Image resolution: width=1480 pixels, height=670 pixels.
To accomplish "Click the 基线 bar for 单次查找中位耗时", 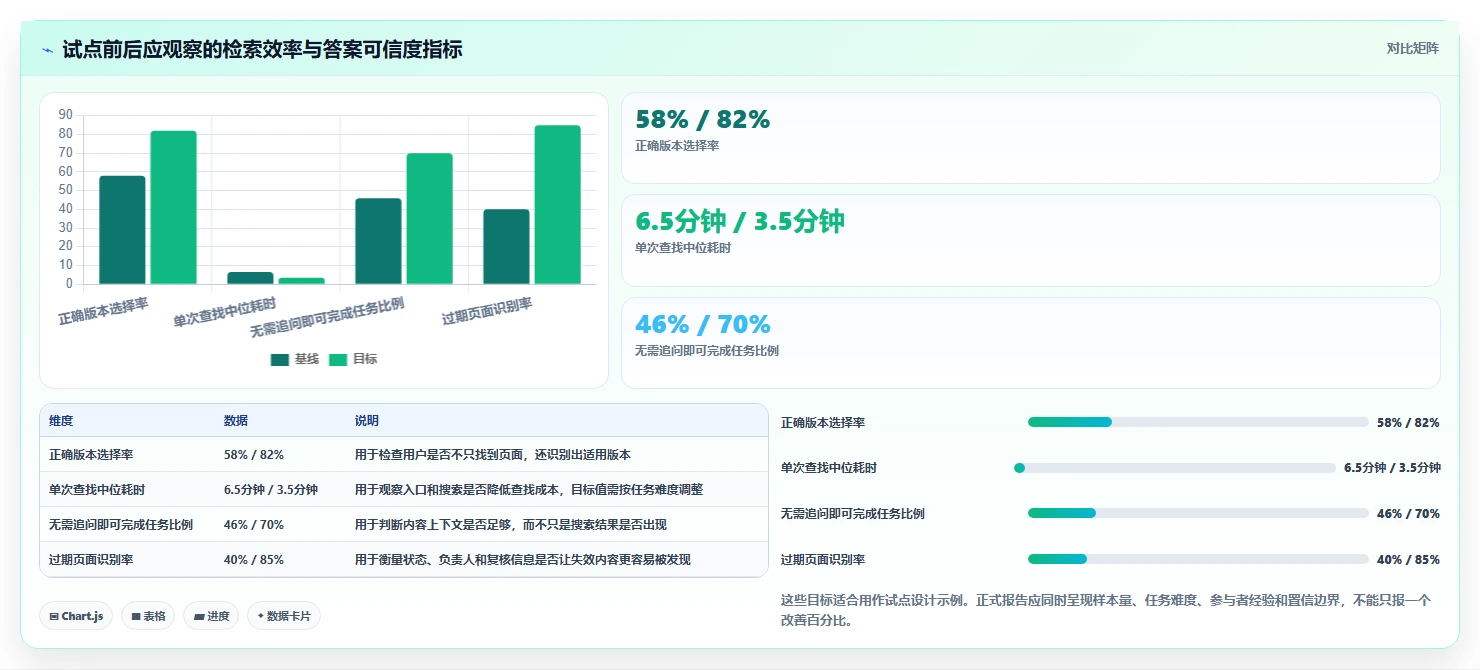I will pos(250,278).
